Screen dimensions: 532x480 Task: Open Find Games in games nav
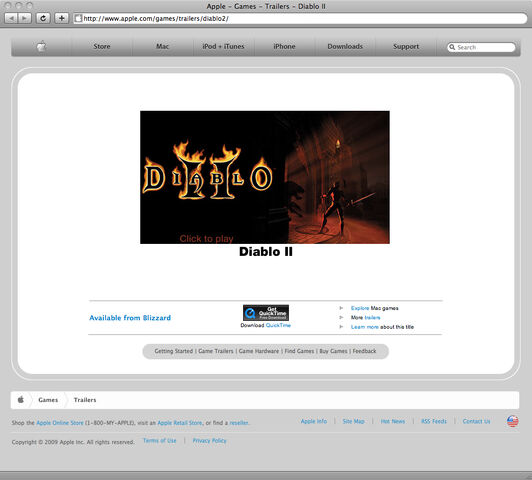pos(299,351)
